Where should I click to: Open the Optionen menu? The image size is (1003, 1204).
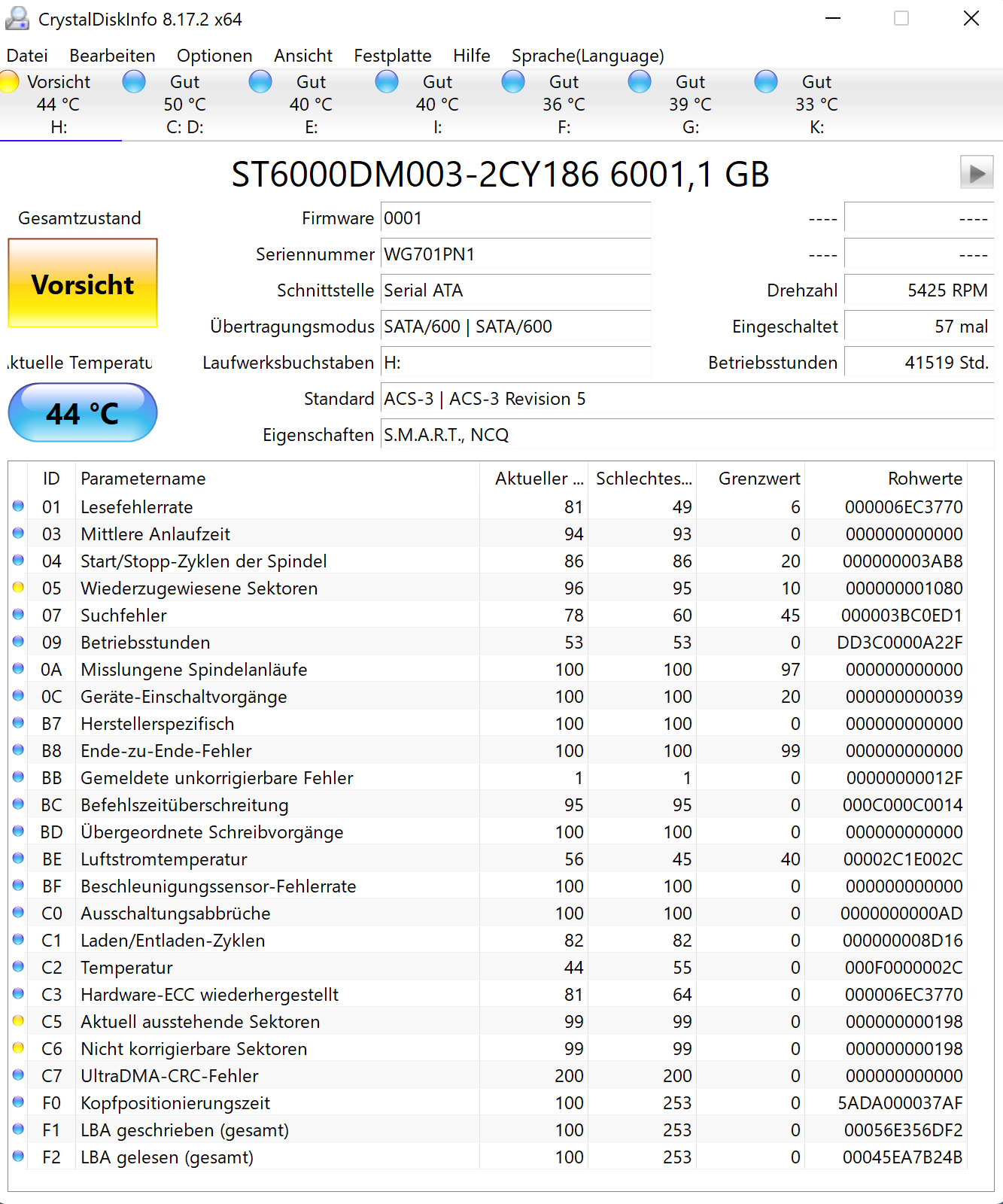coord(214,56)
